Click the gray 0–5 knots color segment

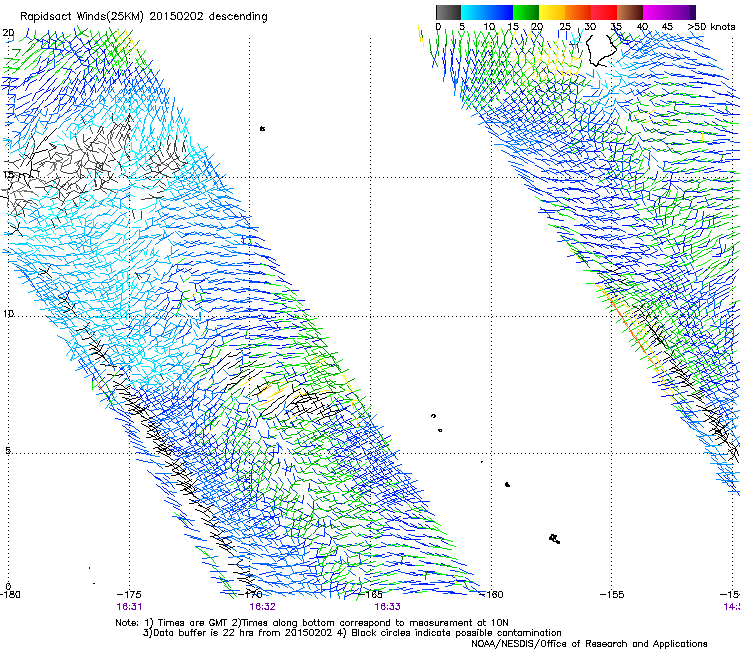click(448, 12)
